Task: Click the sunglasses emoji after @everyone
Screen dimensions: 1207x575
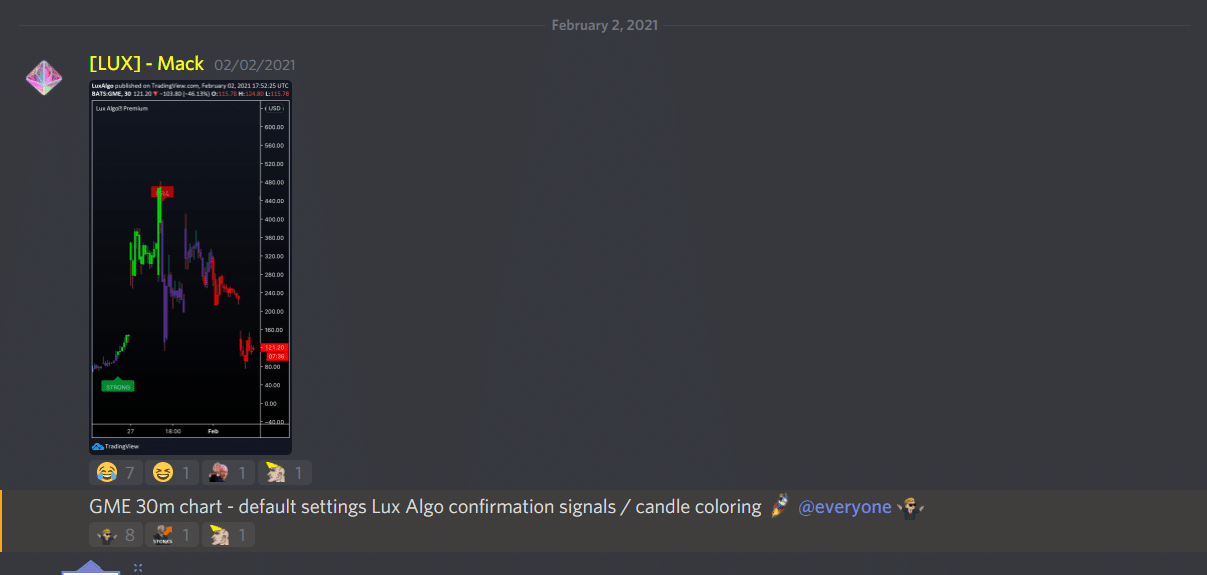Action: tap(909, 507)
